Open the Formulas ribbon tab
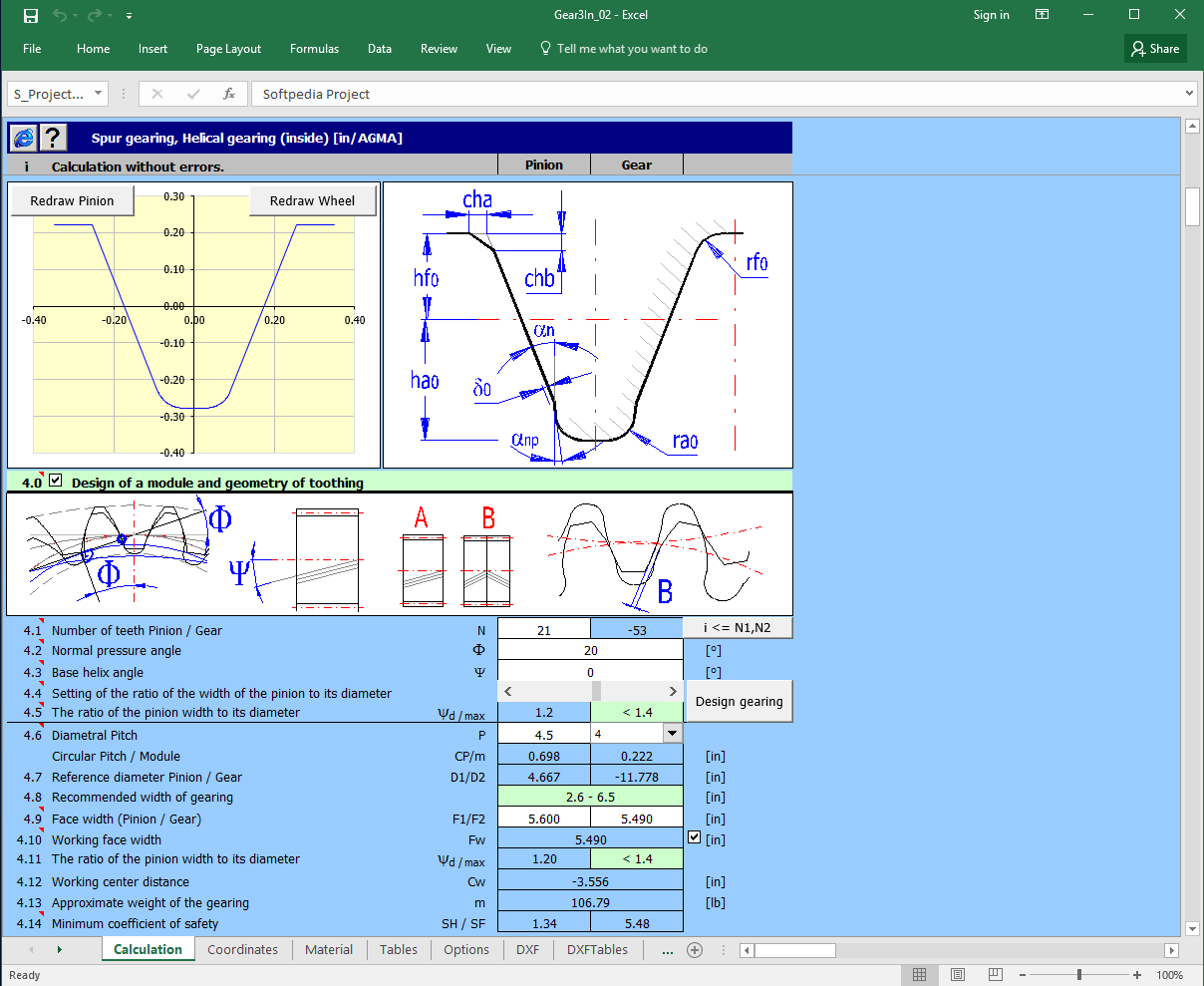The width and height of the screenshot is (1204, 986). [314, 48]
